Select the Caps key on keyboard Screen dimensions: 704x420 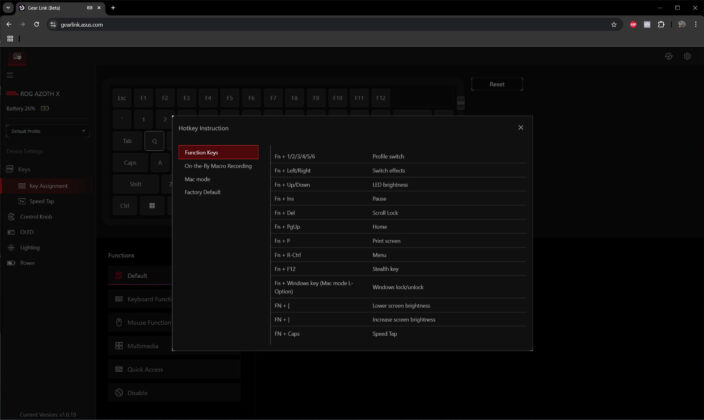130,163
